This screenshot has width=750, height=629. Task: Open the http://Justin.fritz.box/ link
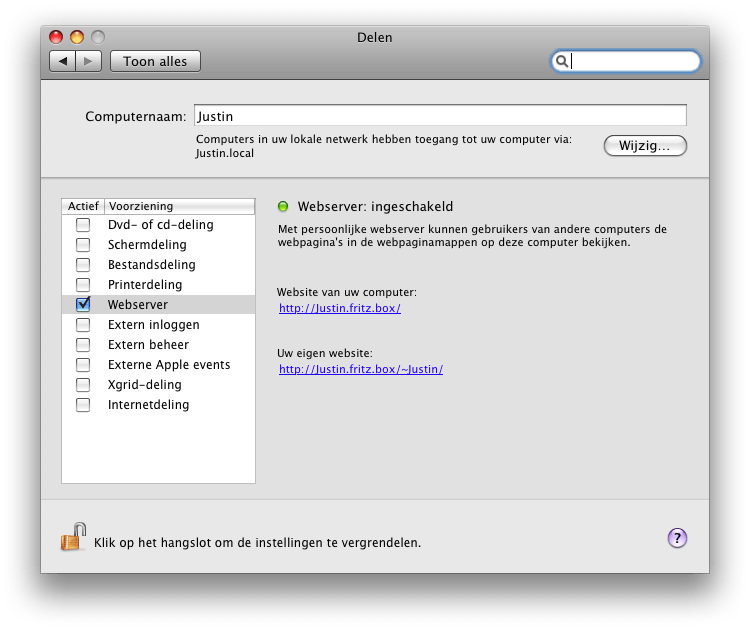point(340,309)
